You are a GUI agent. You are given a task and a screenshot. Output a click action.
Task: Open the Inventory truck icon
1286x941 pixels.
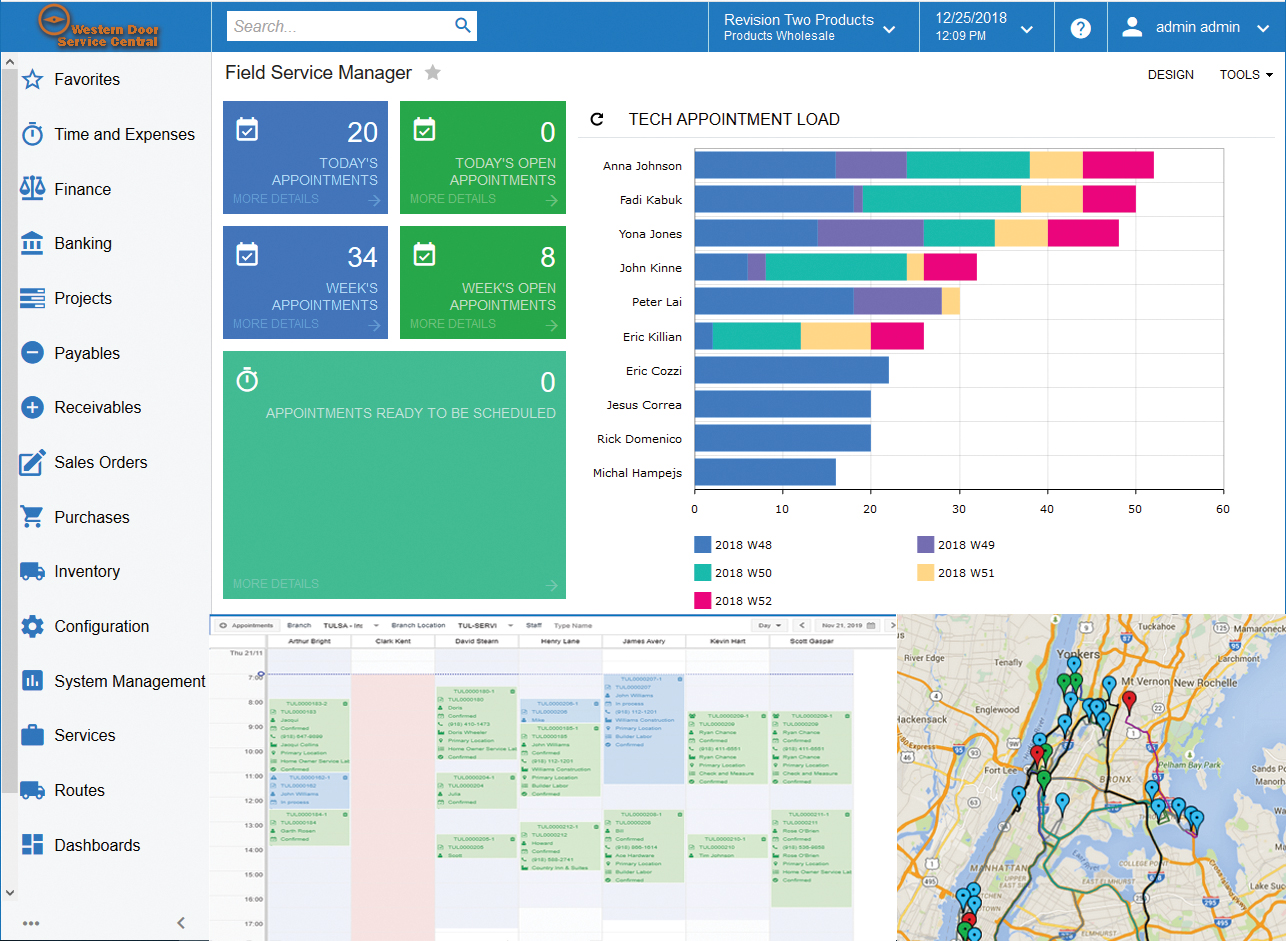click(33, 571)
